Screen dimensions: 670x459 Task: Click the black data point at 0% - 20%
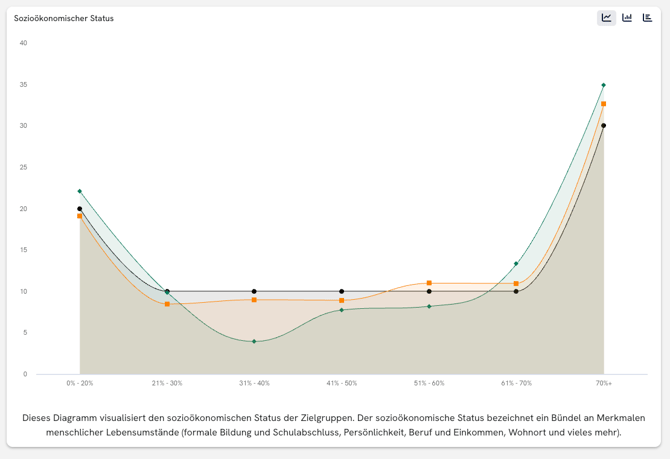tap(80, 209)
